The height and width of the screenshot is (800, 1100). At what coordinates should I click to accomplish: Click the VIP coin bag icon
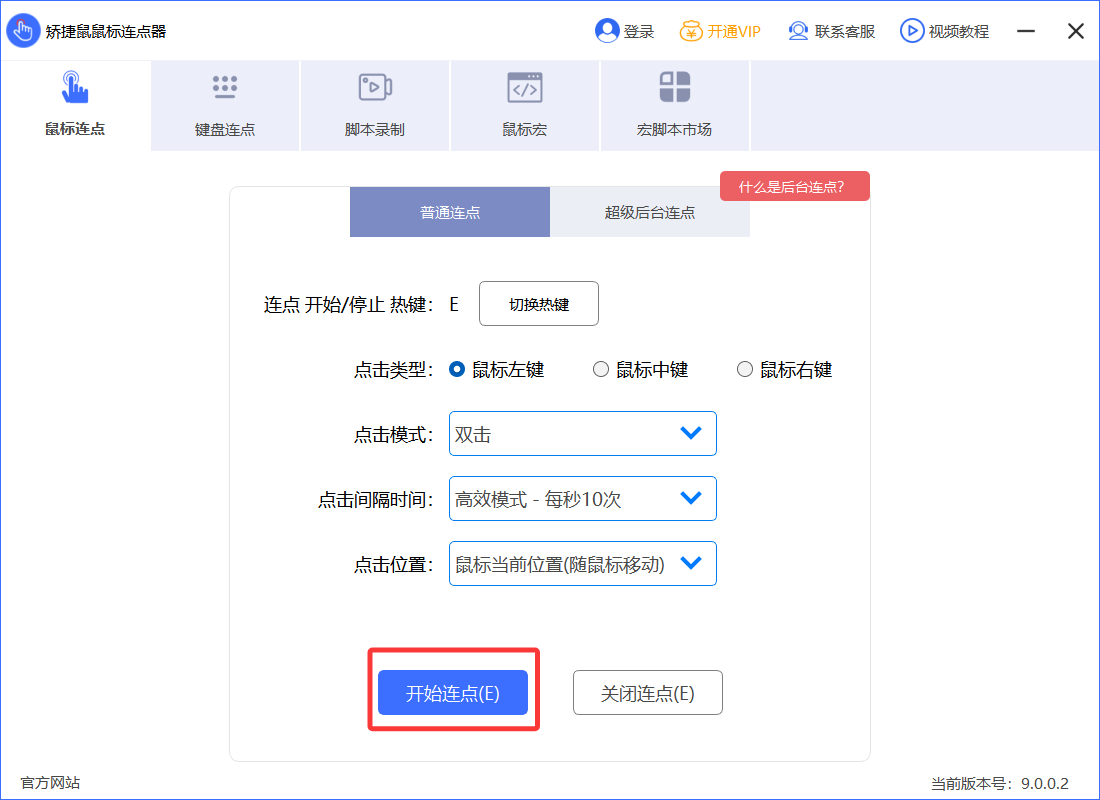pos(691,31)
